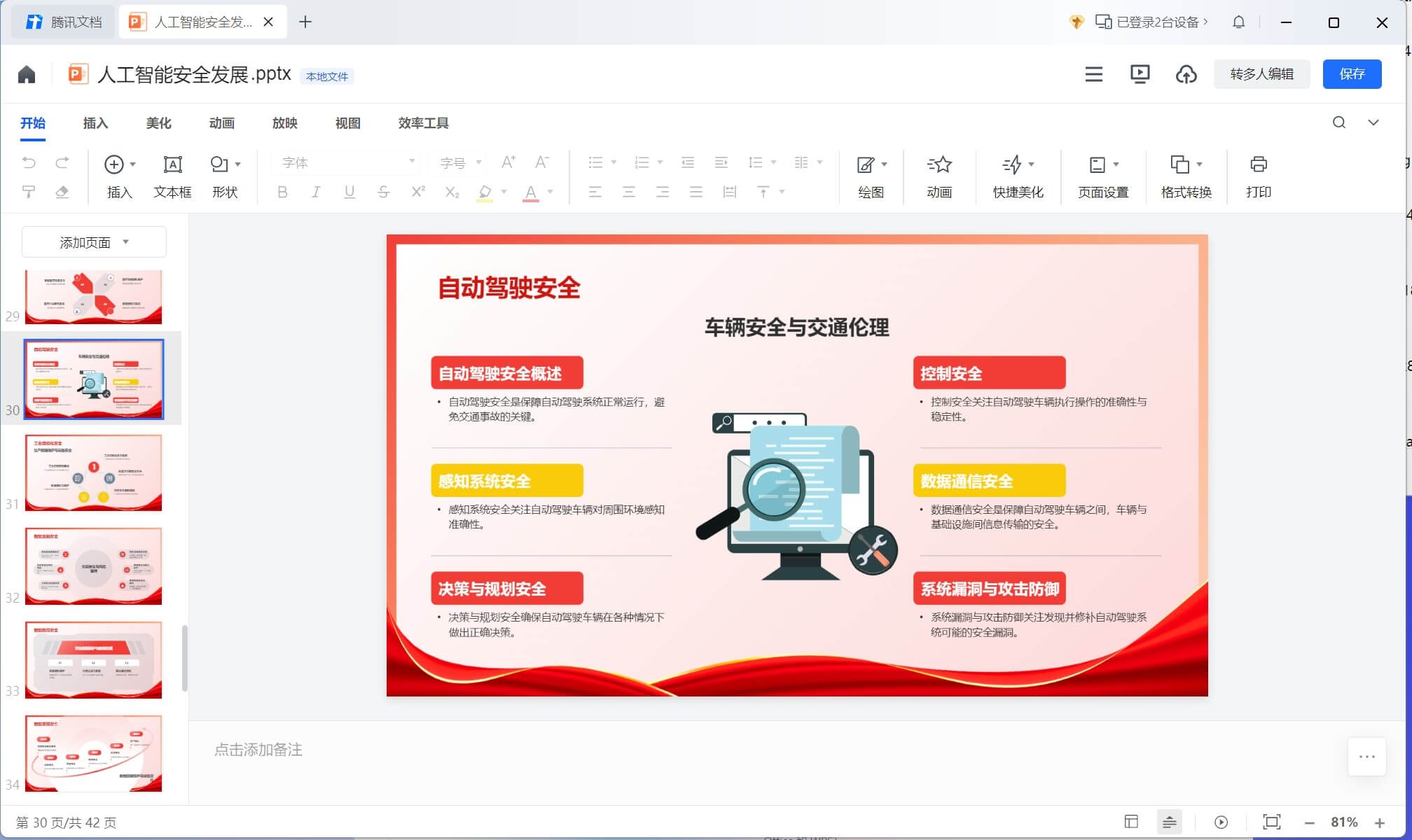This screenshot has height=840, width=1412.
Task: Click the search magnifier icon
Action: [1338, 122]
